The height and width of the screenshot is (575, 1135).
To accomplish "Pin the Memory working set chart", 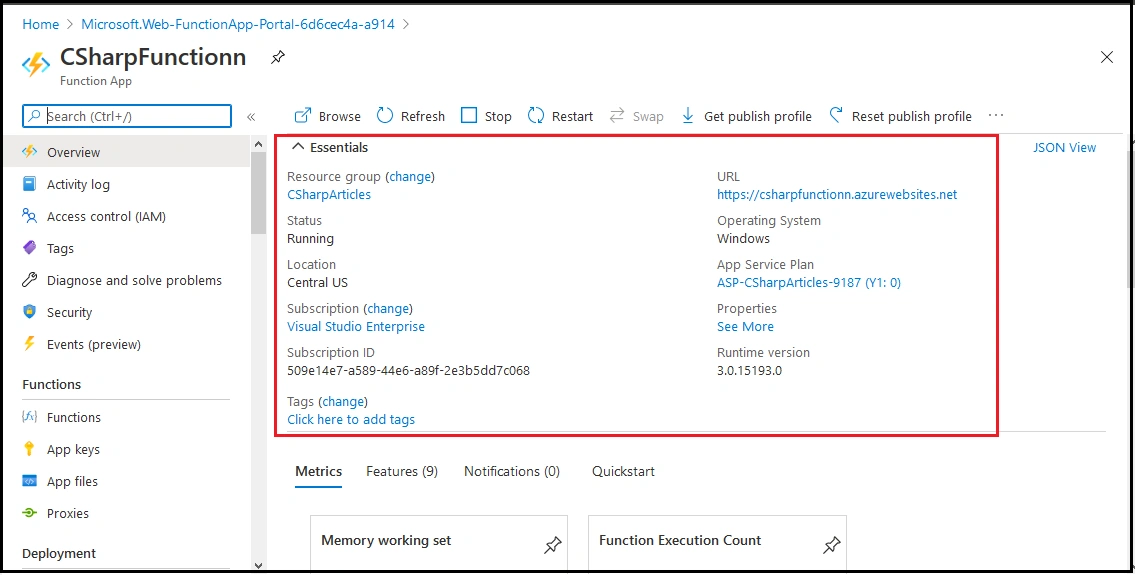I will tap(552, 545).
